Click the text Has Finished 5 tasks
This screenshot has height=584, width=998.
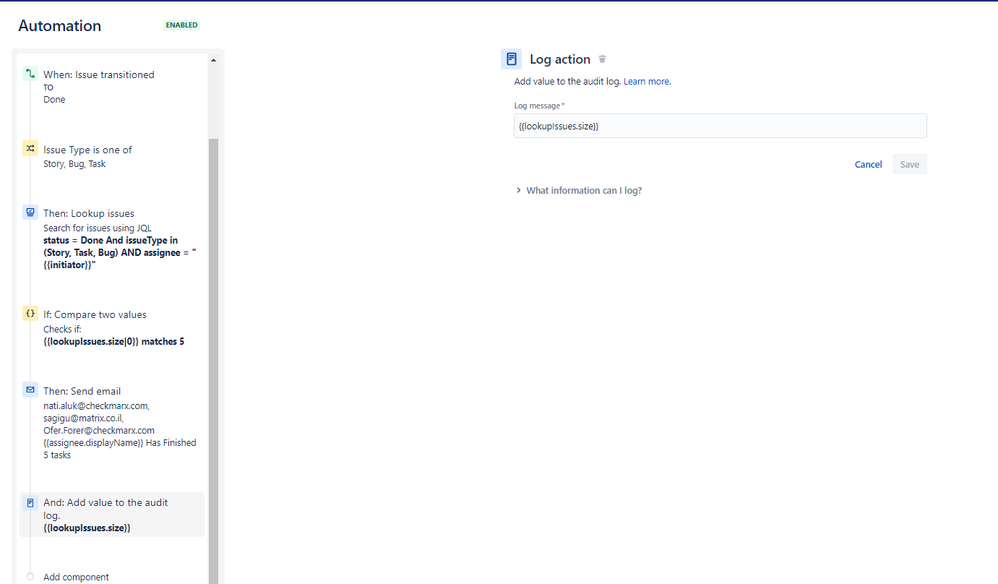(x=120, y=449)
